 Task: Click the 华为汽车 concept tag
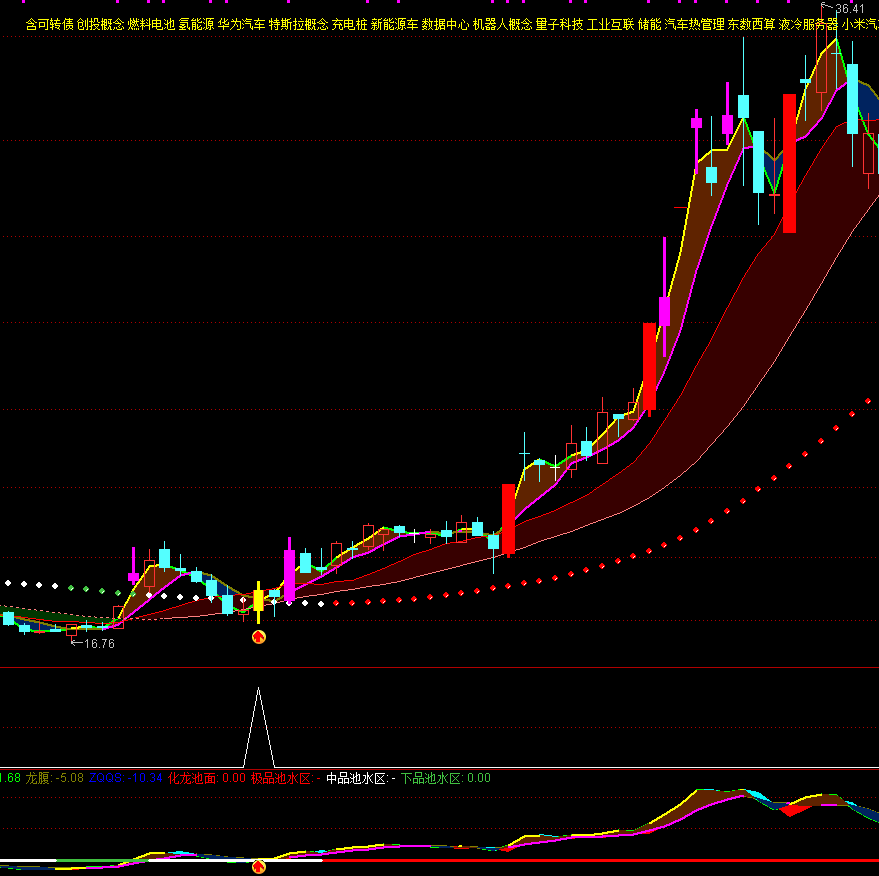pos(241,24)
